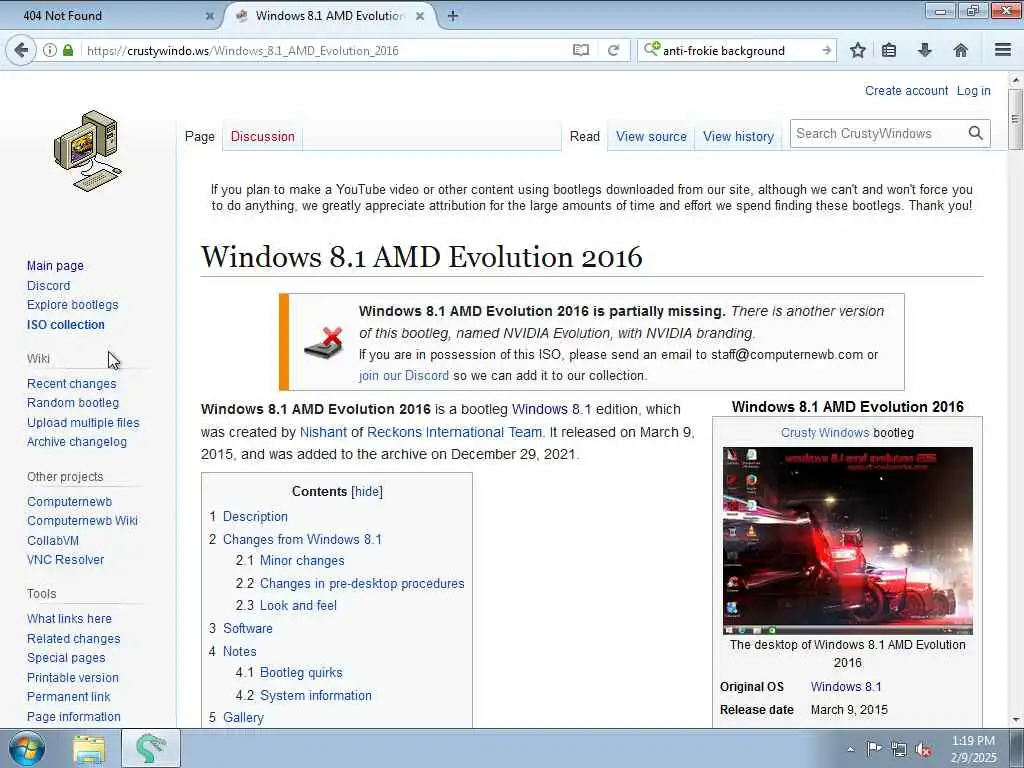
Task: Bookmark this page with the star icon
Action: [857, 50]
